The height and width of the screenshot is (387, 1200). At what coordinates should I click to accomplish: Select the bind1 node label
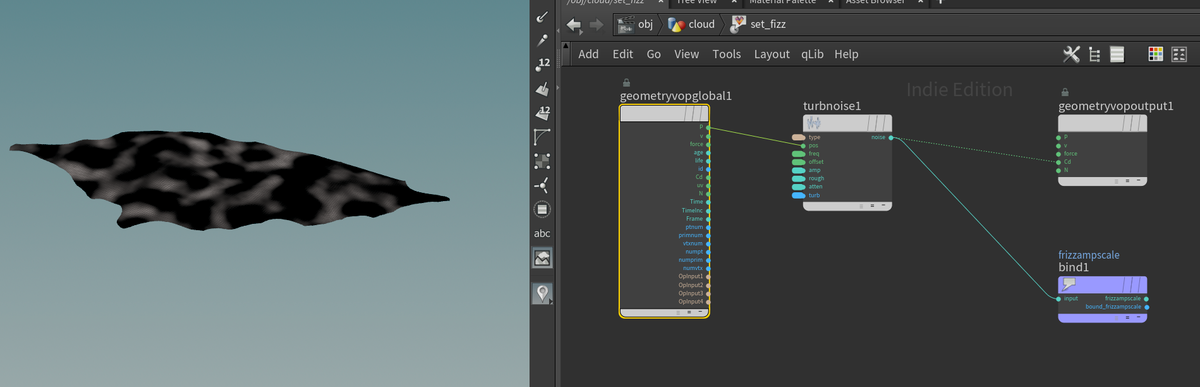pos(1074,268)
